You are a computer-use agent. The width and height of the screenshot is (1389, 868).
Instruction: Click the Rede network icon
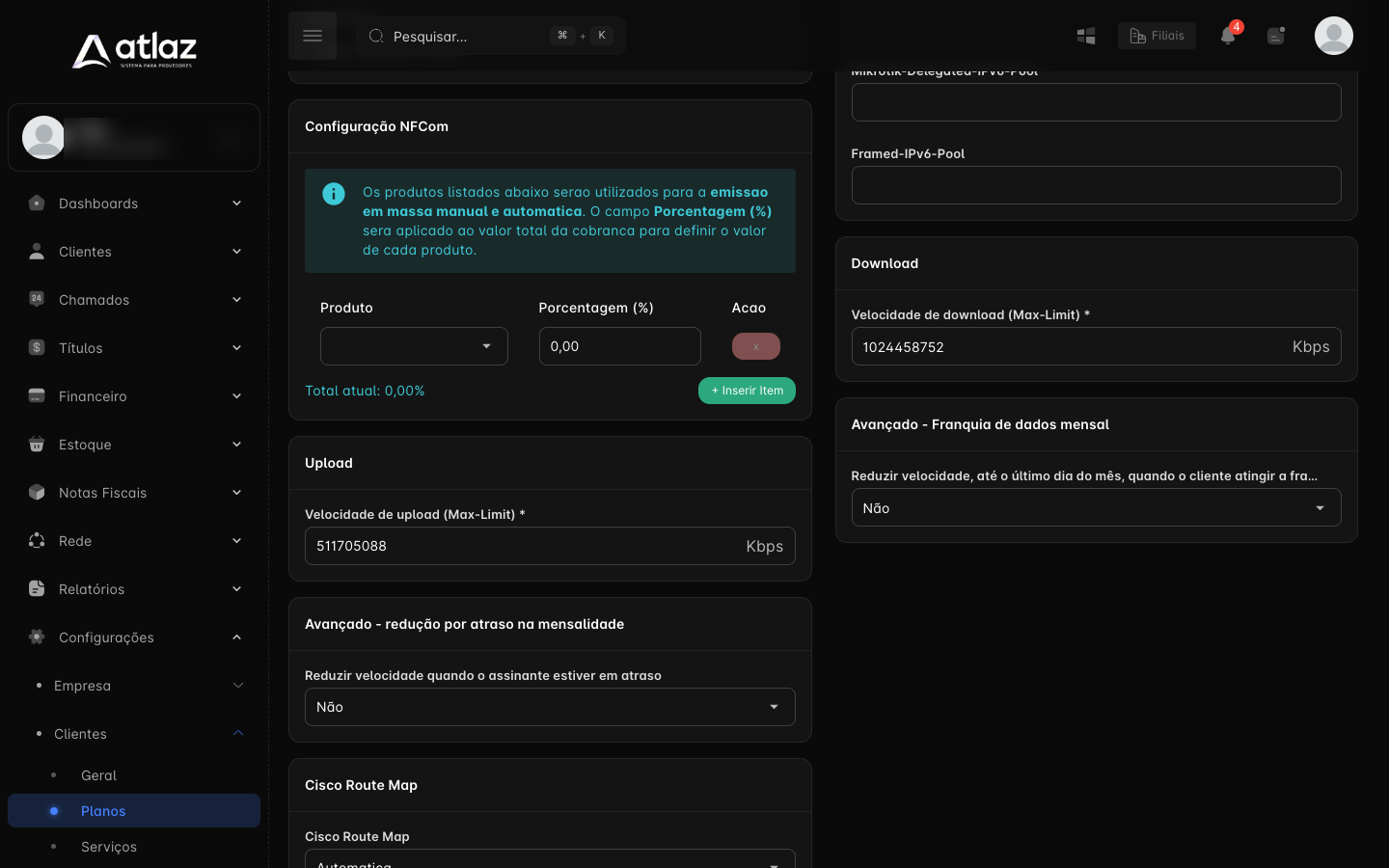point(37,540)
